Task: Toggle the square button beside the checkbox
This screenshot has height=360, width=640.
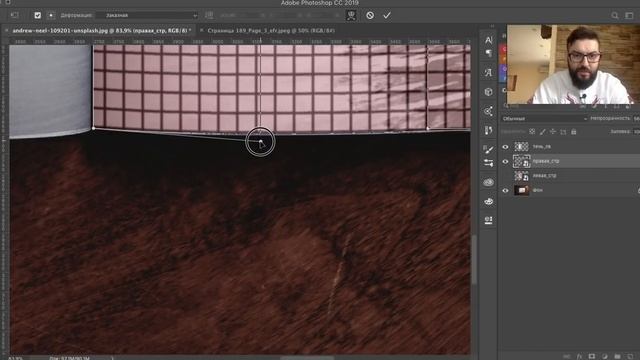Action: tap(51, 16)
